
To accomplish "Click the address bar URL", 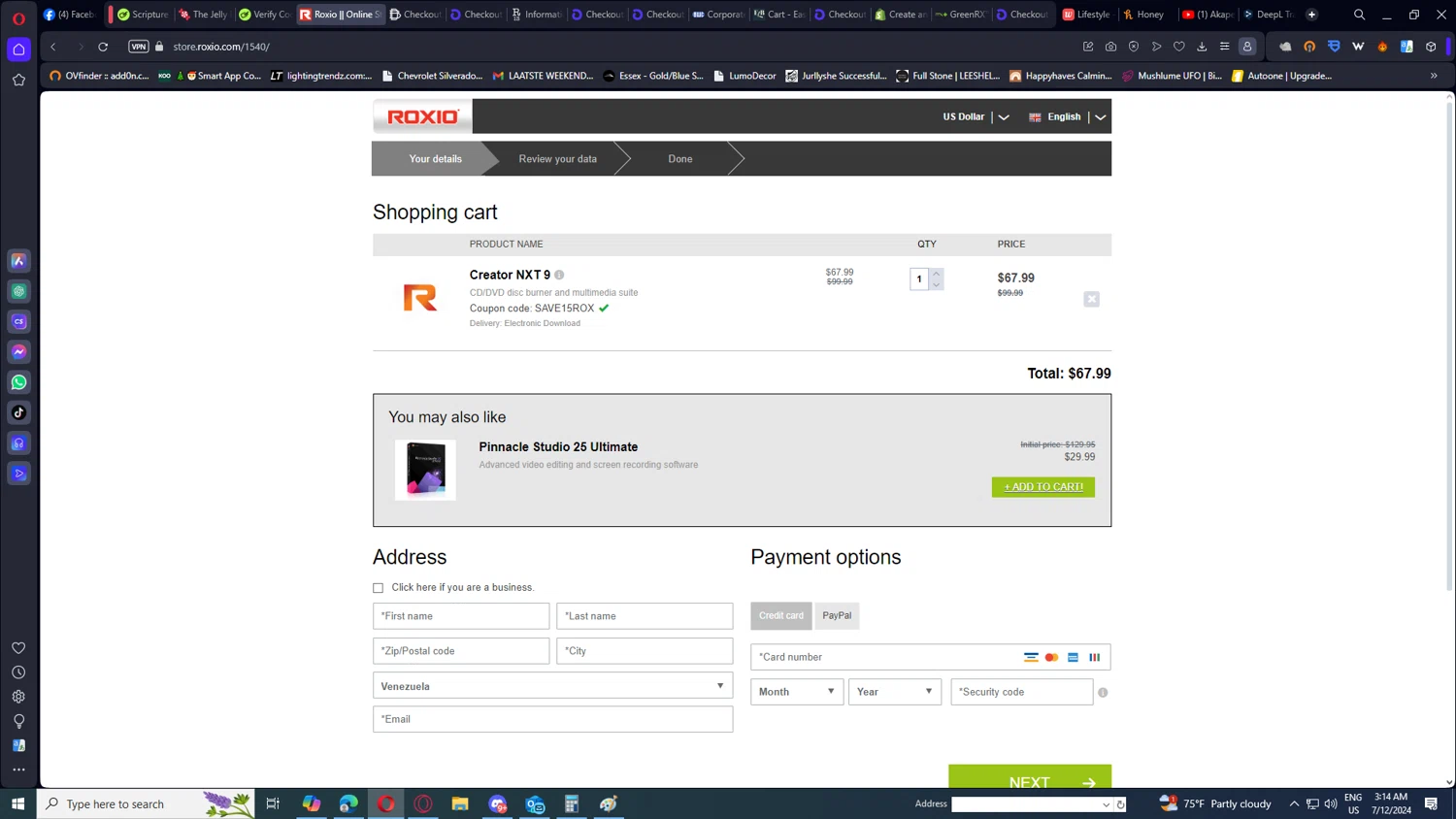I will click(x=221, y=47).
